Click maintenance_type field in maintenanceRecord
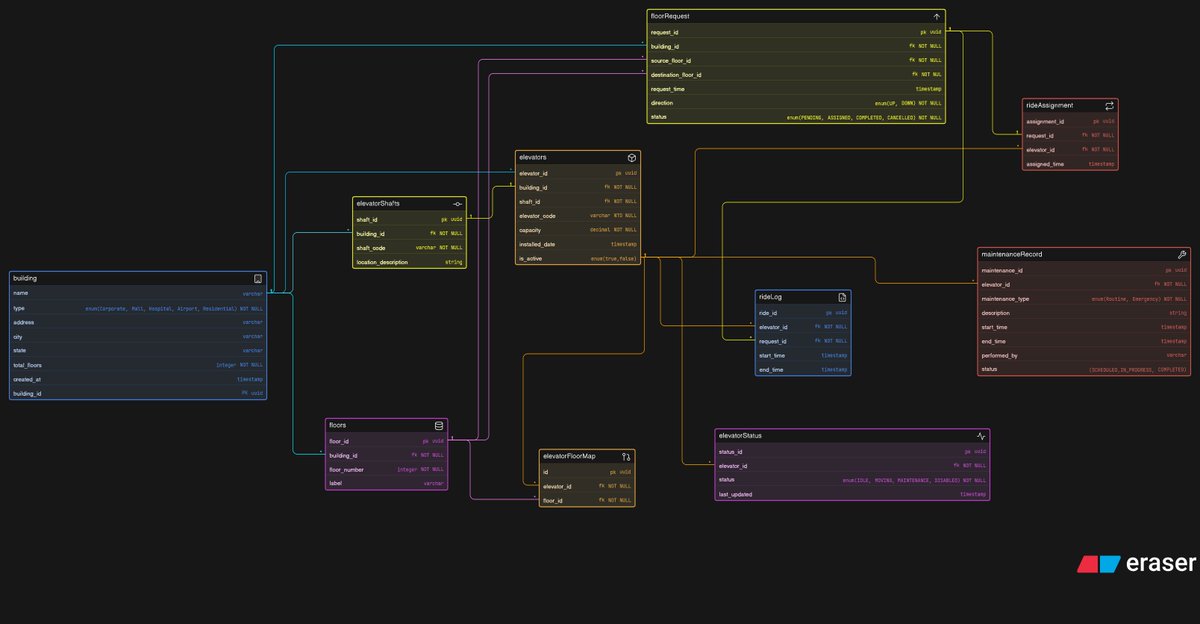 tap(1084, 298)
